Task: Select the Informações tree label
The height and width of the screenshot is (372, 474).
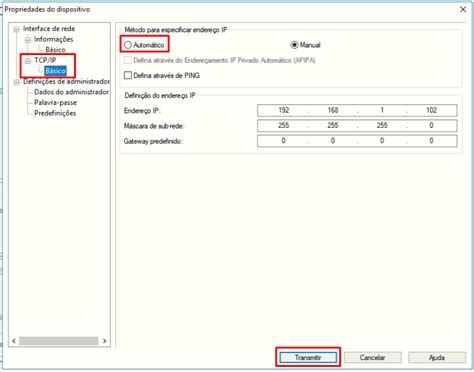Action: [53, 39]
